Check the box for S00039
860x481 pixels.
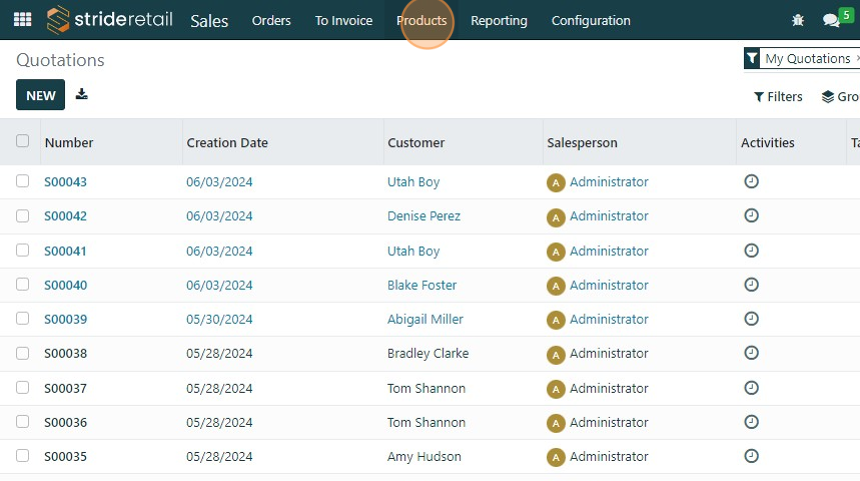23,319
